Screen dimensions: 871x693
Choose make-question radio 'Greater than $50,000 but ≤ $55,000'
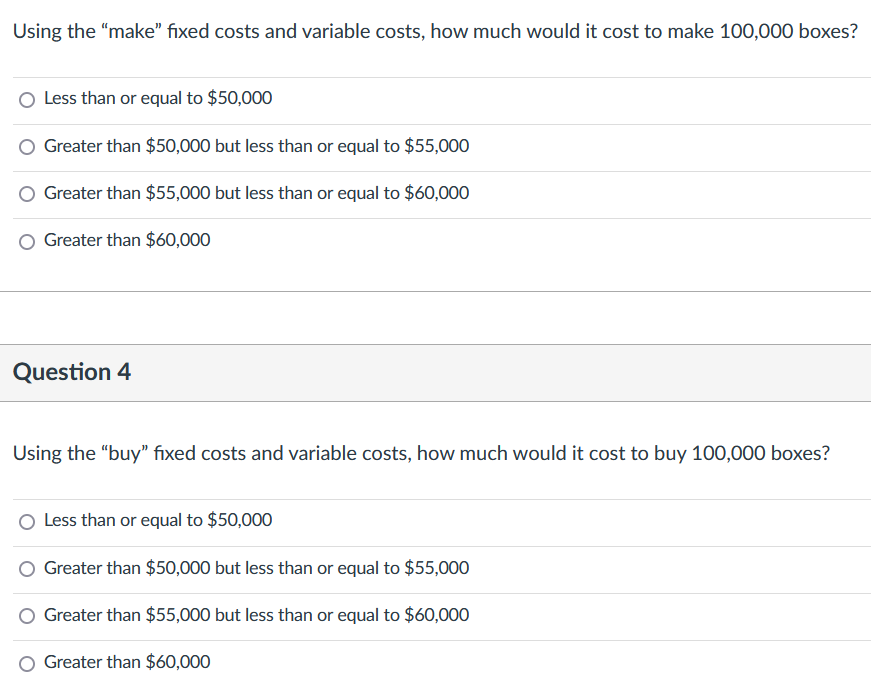click(x=27, y=147)
